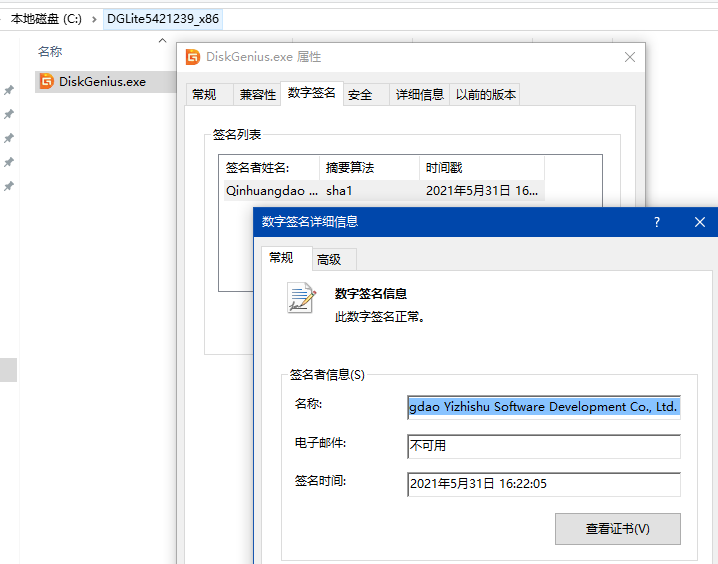
Task: Click the sort arrow above the 名称 column
Action: click(x=162, y=41)
